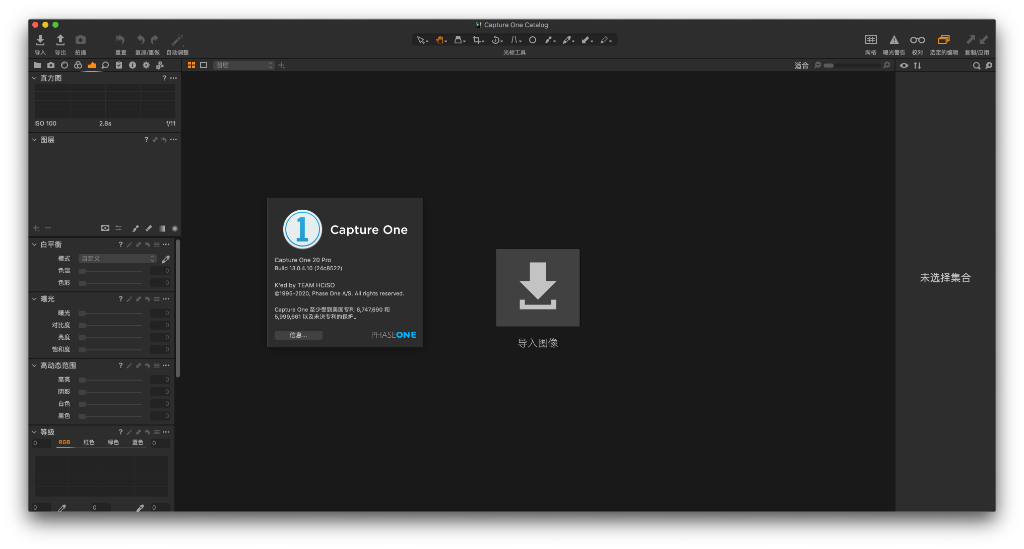Select the eraser tool in cursor tools

point(605,40)
